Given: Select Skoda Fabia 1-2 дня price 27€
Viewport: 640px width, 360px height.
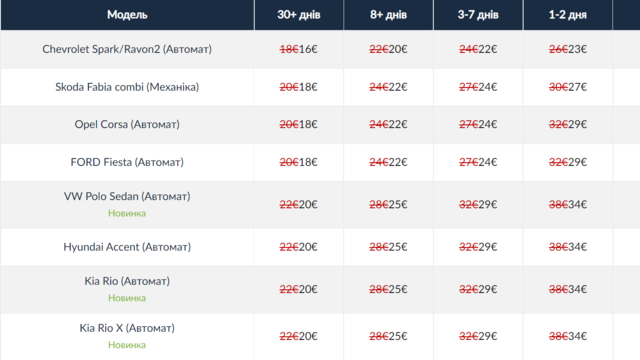Looking at the screenshot, I should click(x=578, y=87).
